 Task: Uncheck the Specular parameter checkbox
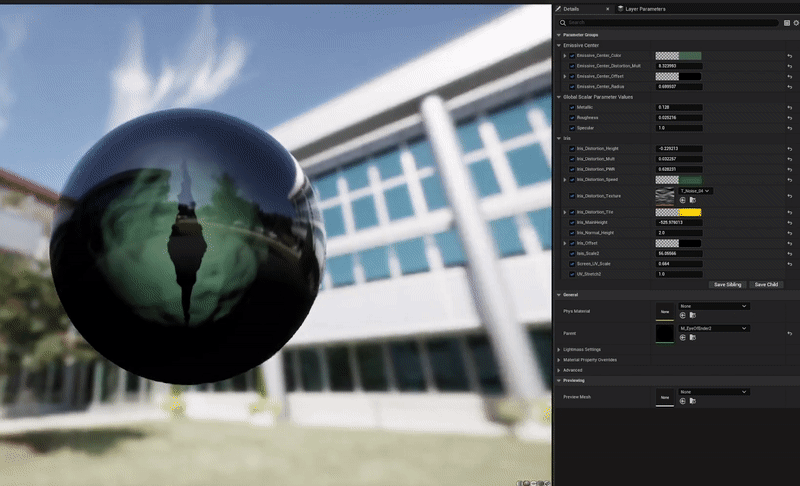[572, 128]
